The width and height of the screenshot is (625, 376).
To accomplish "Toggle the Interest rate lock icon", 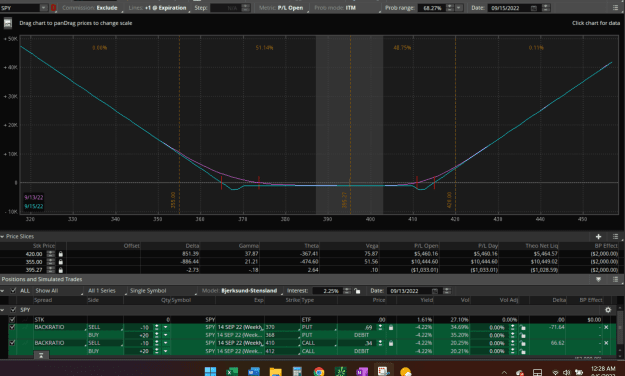I will click(x=357, y=291).
